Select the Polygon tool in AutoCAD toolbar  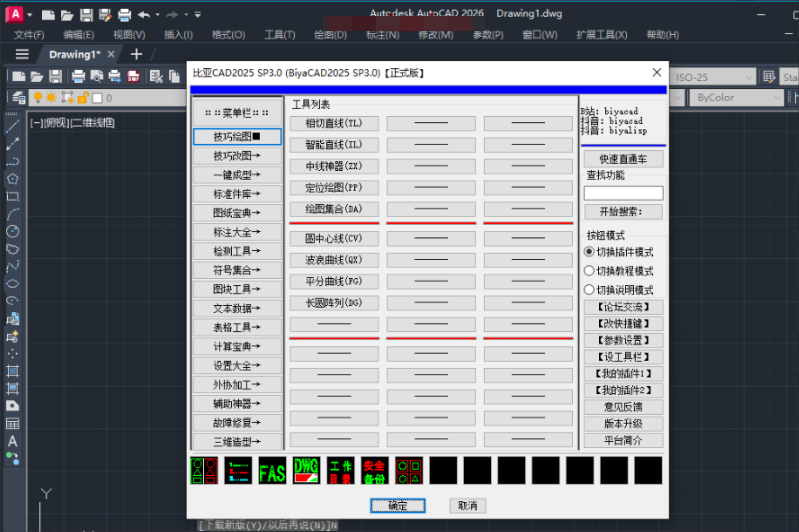tap(13, 179)
